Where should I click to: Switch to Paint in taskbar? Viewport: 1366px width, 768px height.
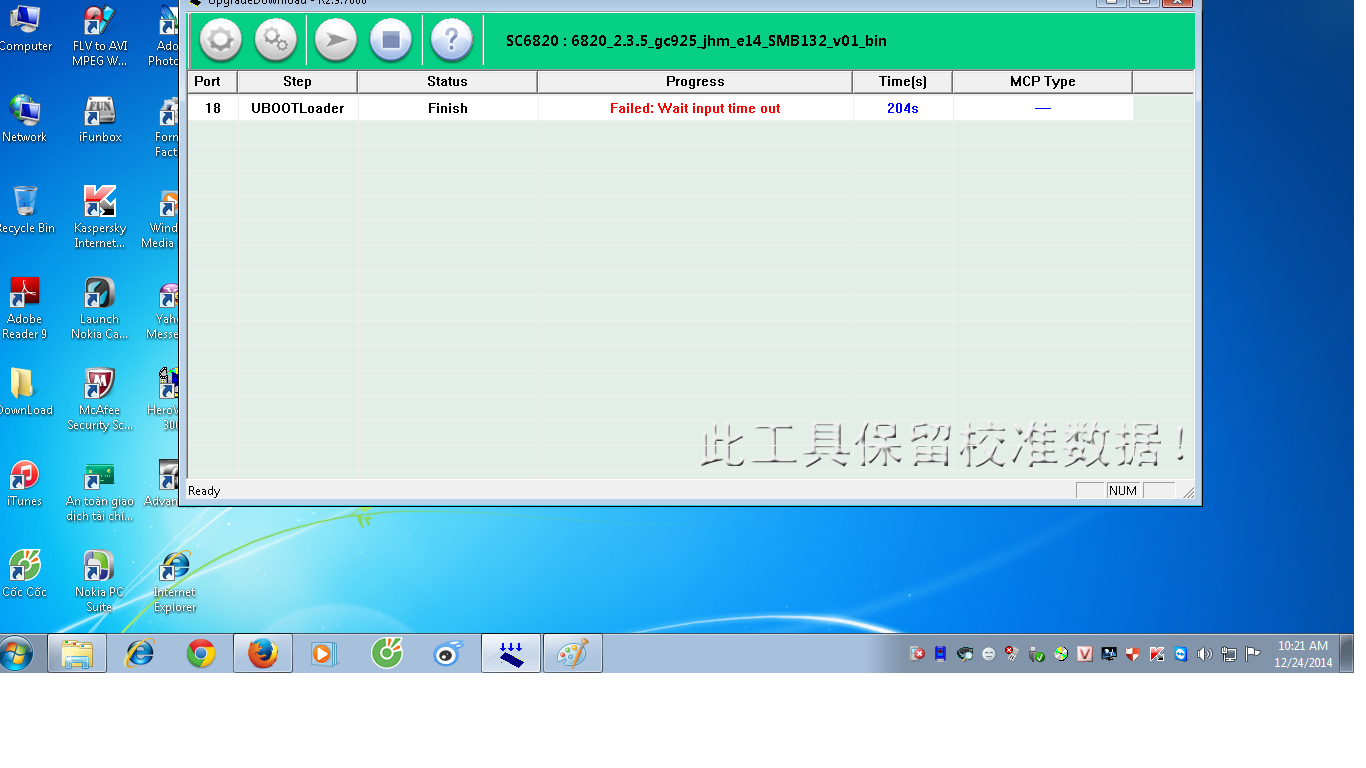(x=573, y=654)
